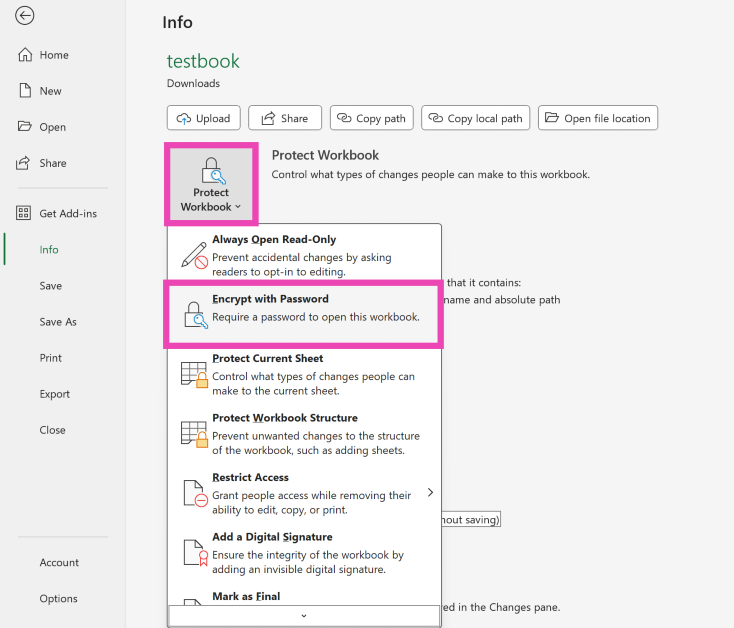The height and width of the screenshot is (628, 734).
Task: Expand the Restrict Access submenu arrow
Action: coord(430,492)
